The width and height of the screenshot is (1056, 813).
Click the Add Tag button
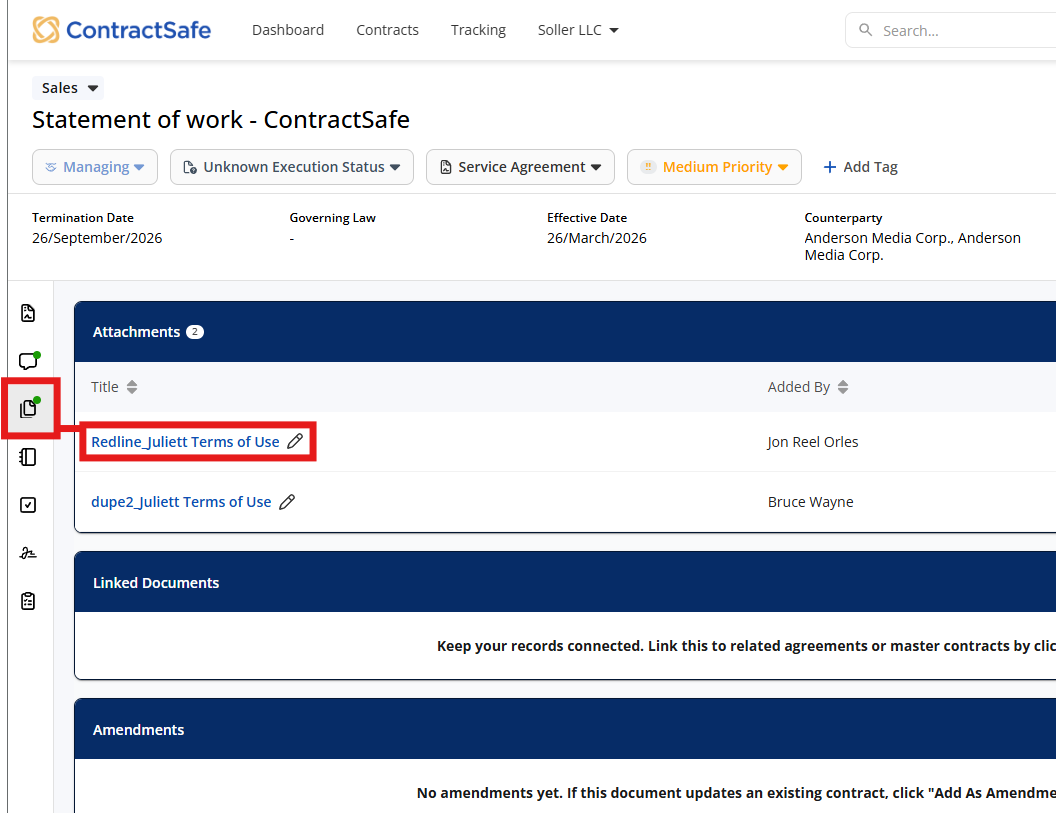click(x=860, y=167)
